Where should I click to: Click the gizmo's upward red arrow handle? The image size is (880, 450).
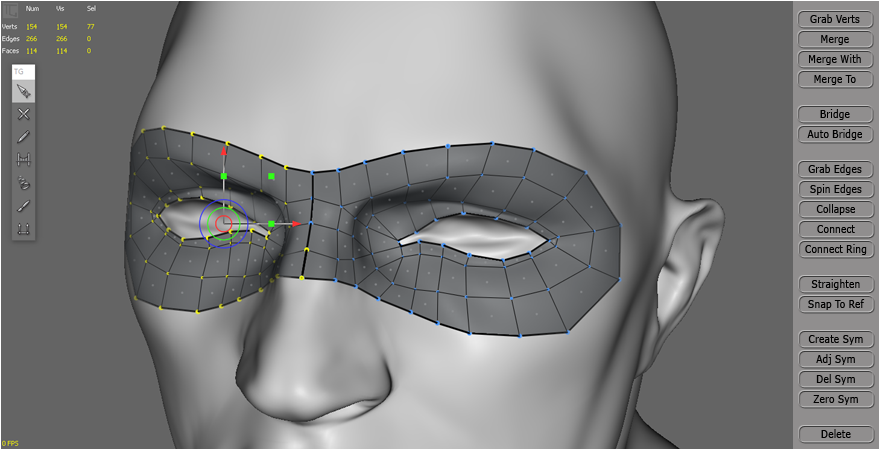click(x=224, y=153)
